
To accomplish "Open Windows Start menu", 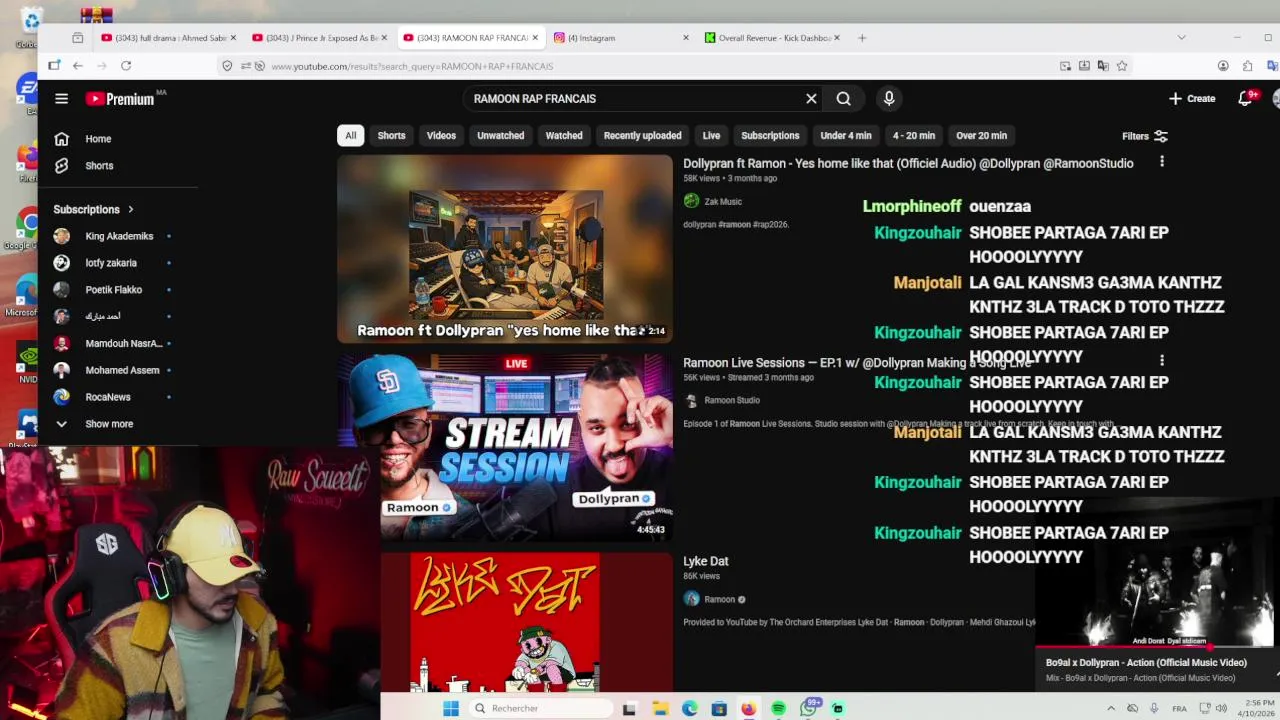I will point(451,708).
